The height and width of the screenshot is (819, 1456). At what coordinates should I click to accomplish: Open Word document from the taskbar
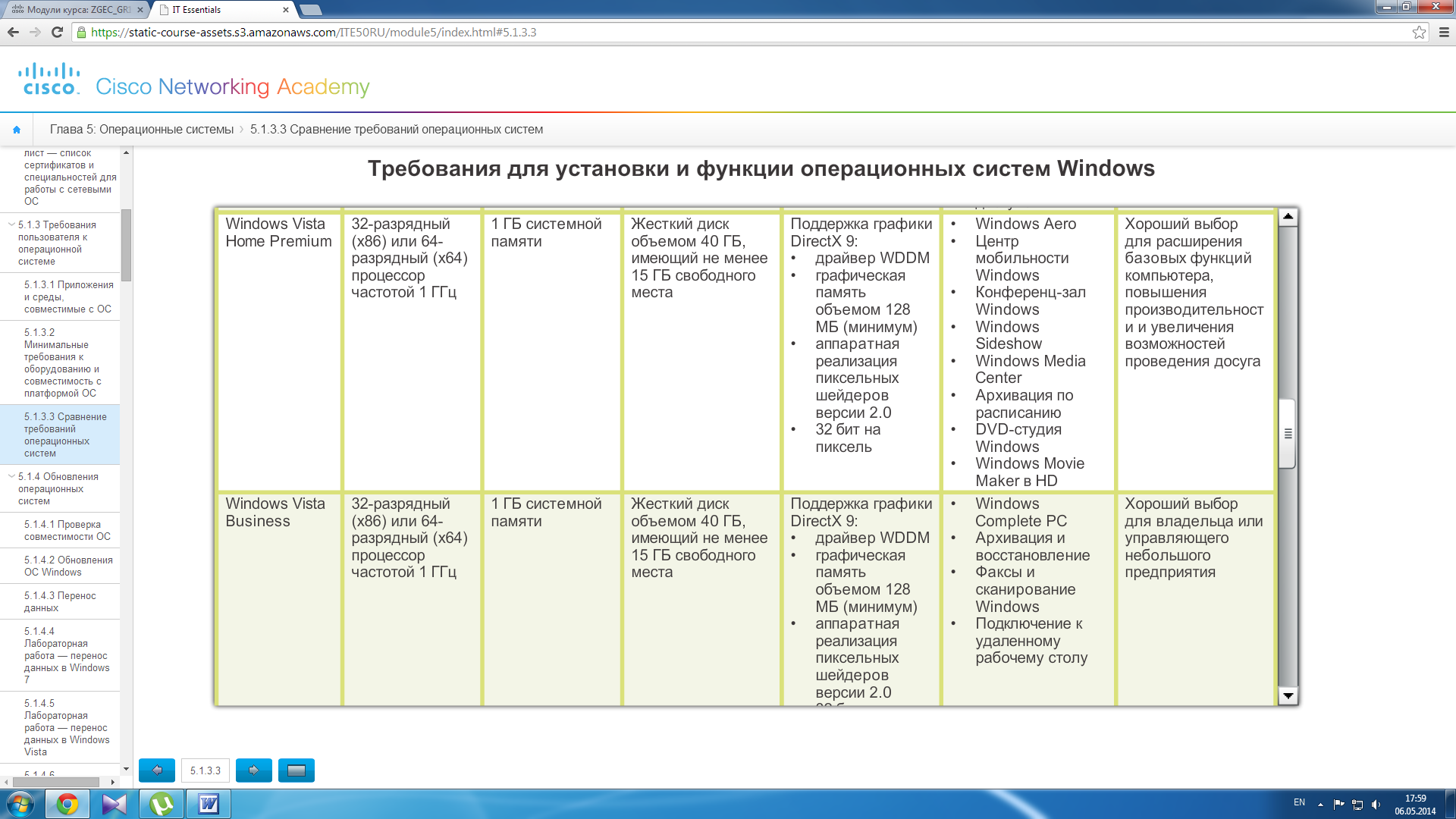[x=209, y=804]
